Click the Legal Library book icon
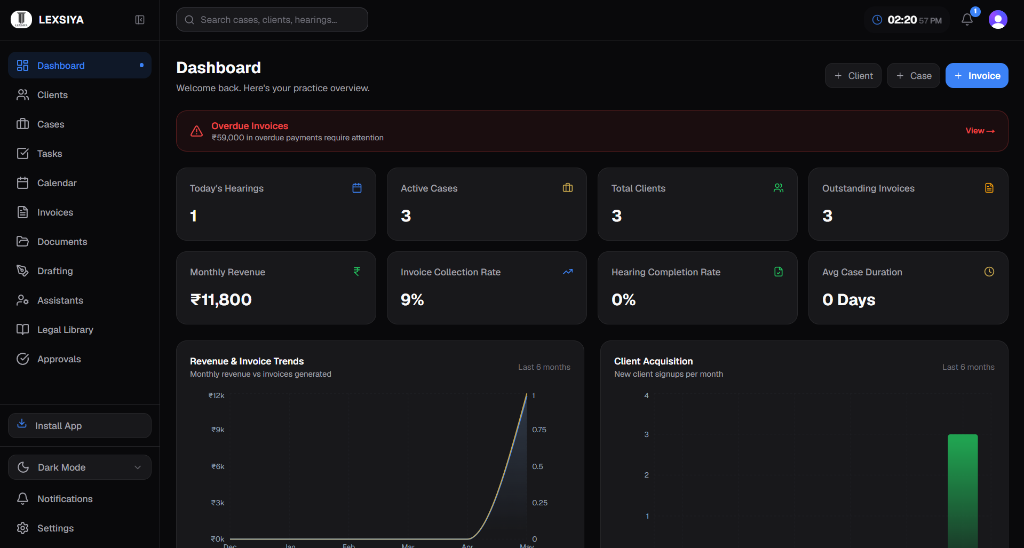The height and width of the screenshot is (548, 1024). 23,330
